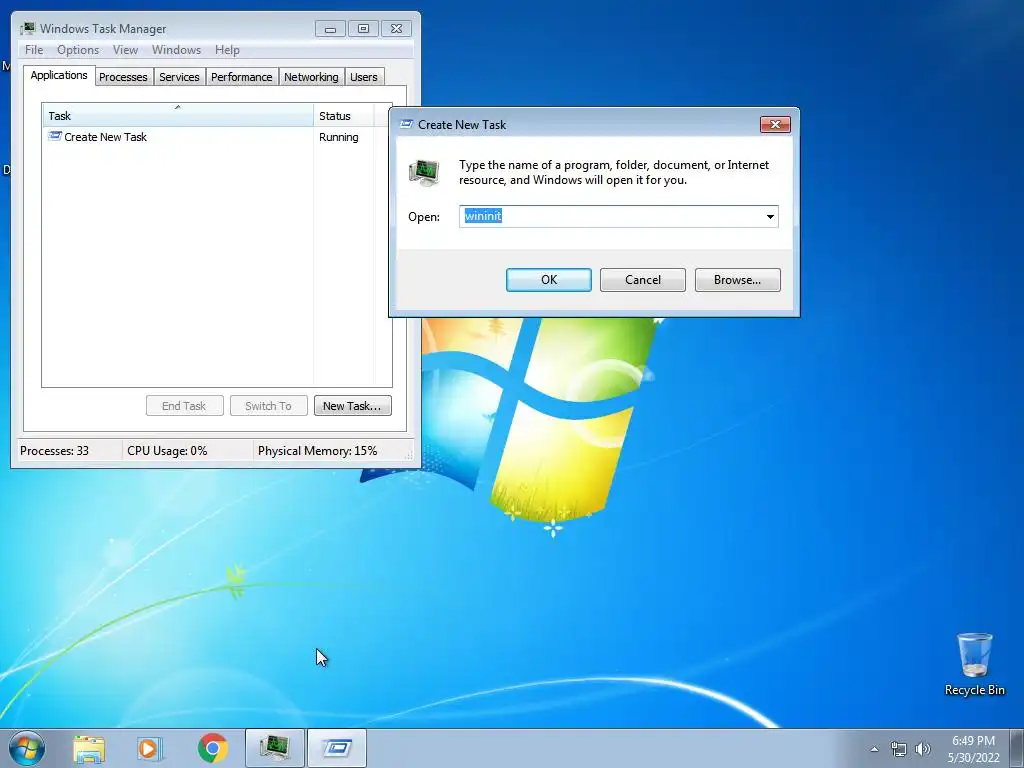Viewport: 1024px width, 768px height.
Task: Confirm with the OK button
Action: pos(549,280)
